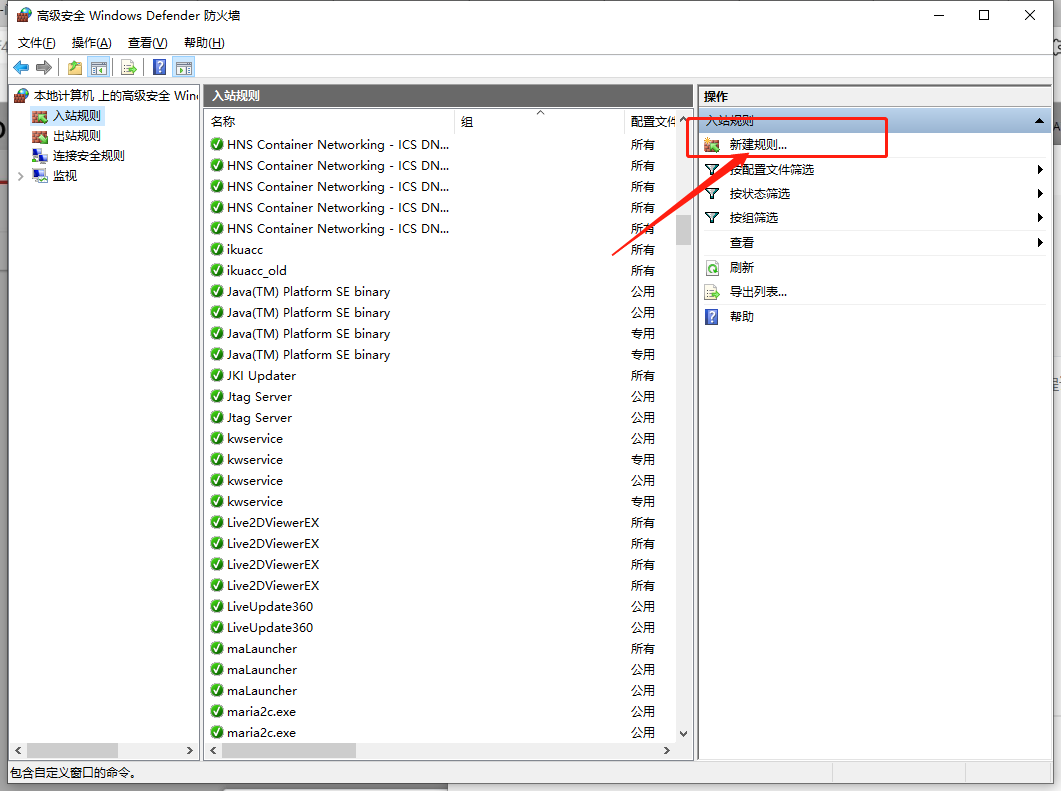Click the 入站规则 tree node icon
The image size is (1061, 791).
click(x=40, y=116)
